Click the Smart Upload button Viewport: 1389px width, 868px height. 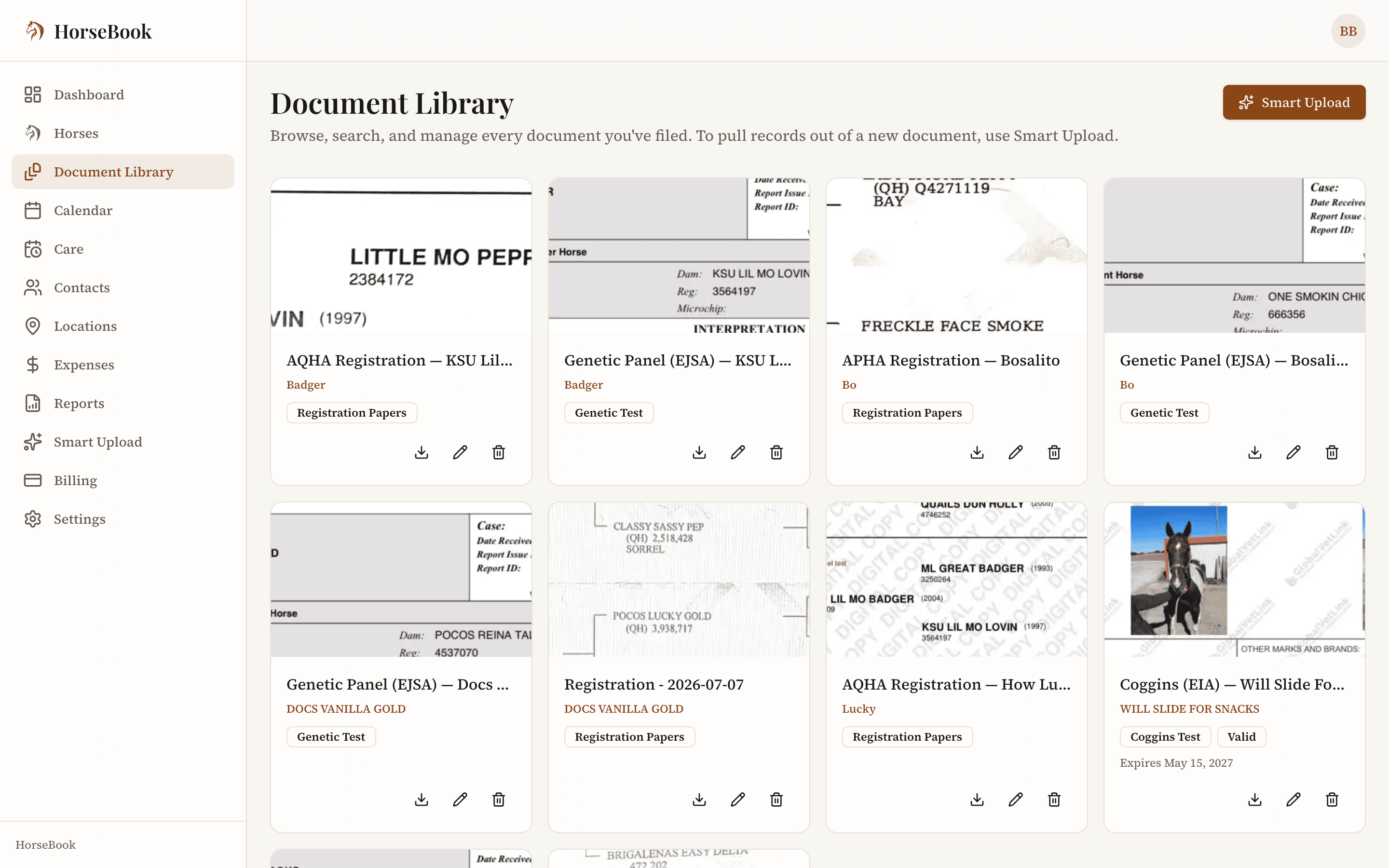tap(1294, 102)
